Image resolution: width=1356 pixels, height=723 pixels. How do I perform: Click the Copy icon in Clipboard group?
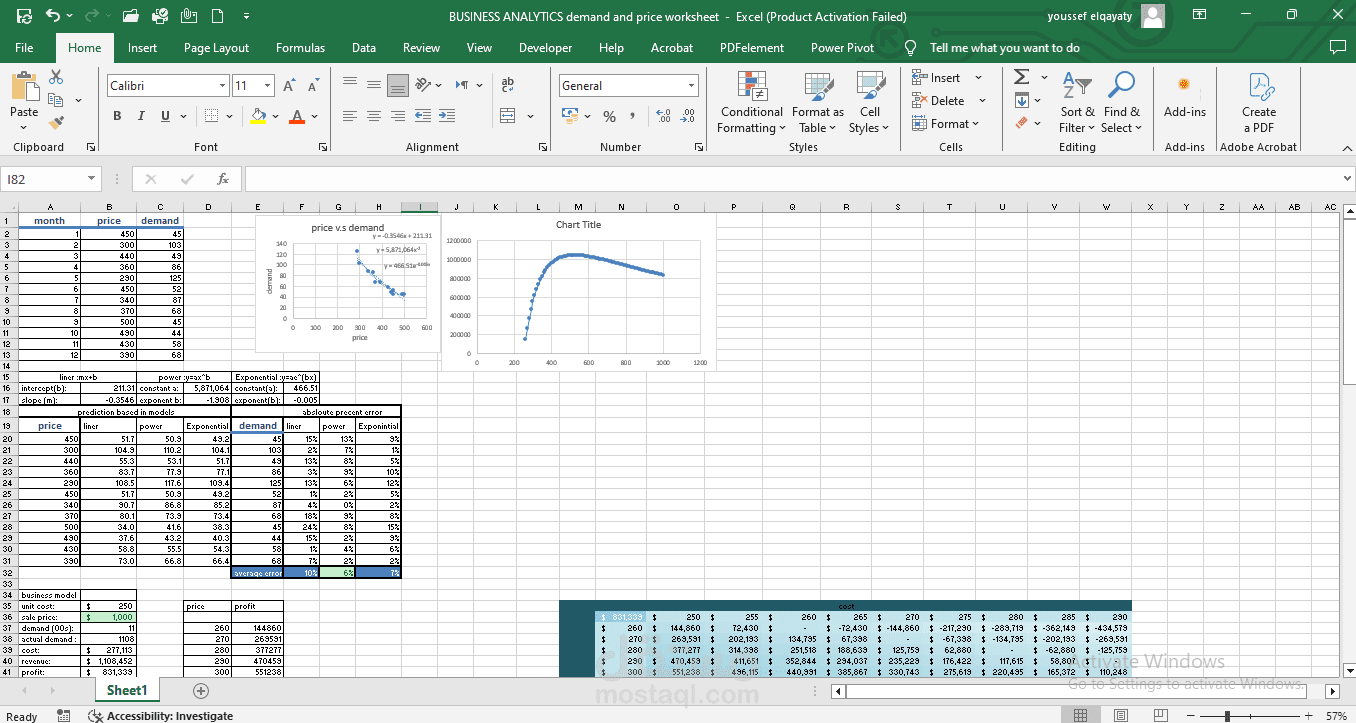tap(54, 100)
